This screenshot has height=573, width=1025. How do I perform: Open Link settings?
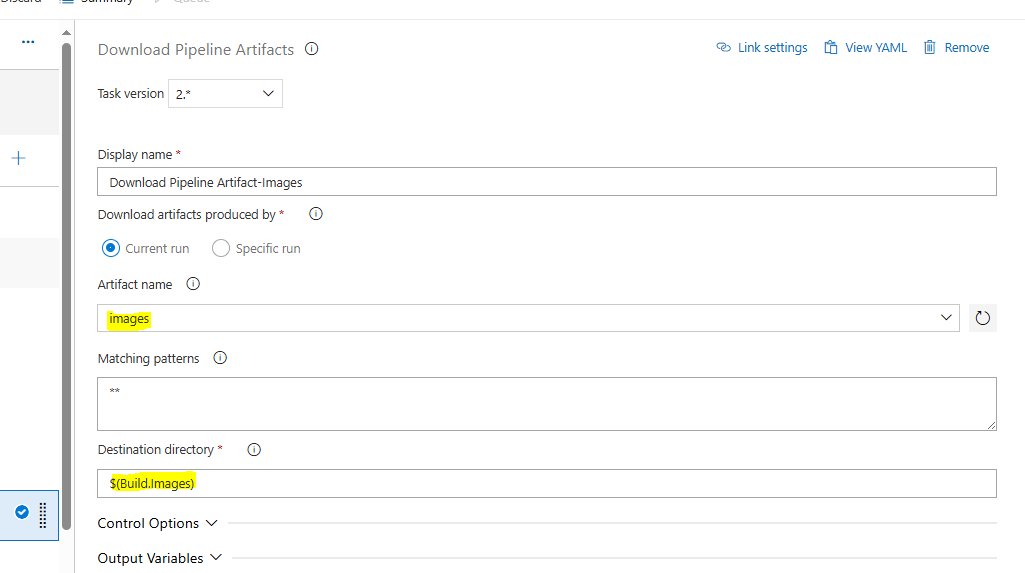[x=762, y=48]
